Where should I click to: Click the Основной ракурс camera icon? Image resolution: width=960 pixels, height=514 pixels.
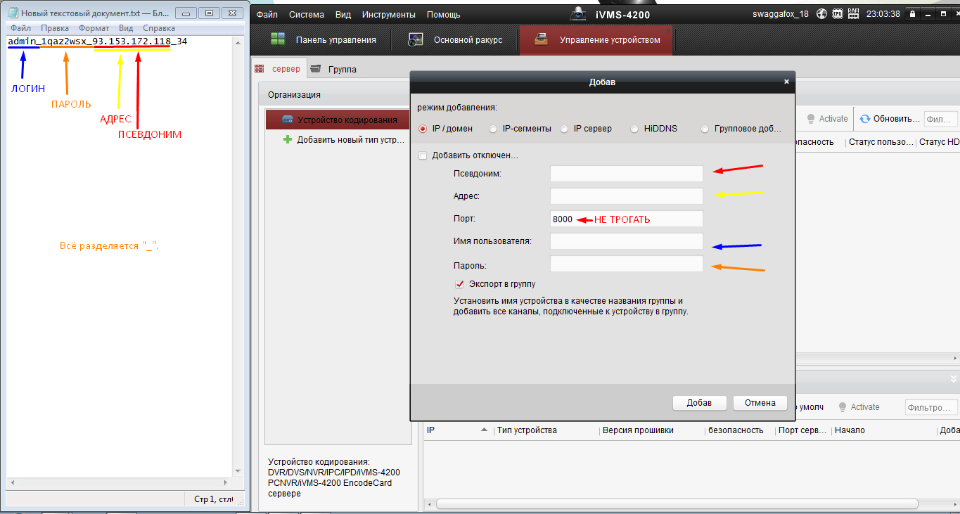[416, 40]
